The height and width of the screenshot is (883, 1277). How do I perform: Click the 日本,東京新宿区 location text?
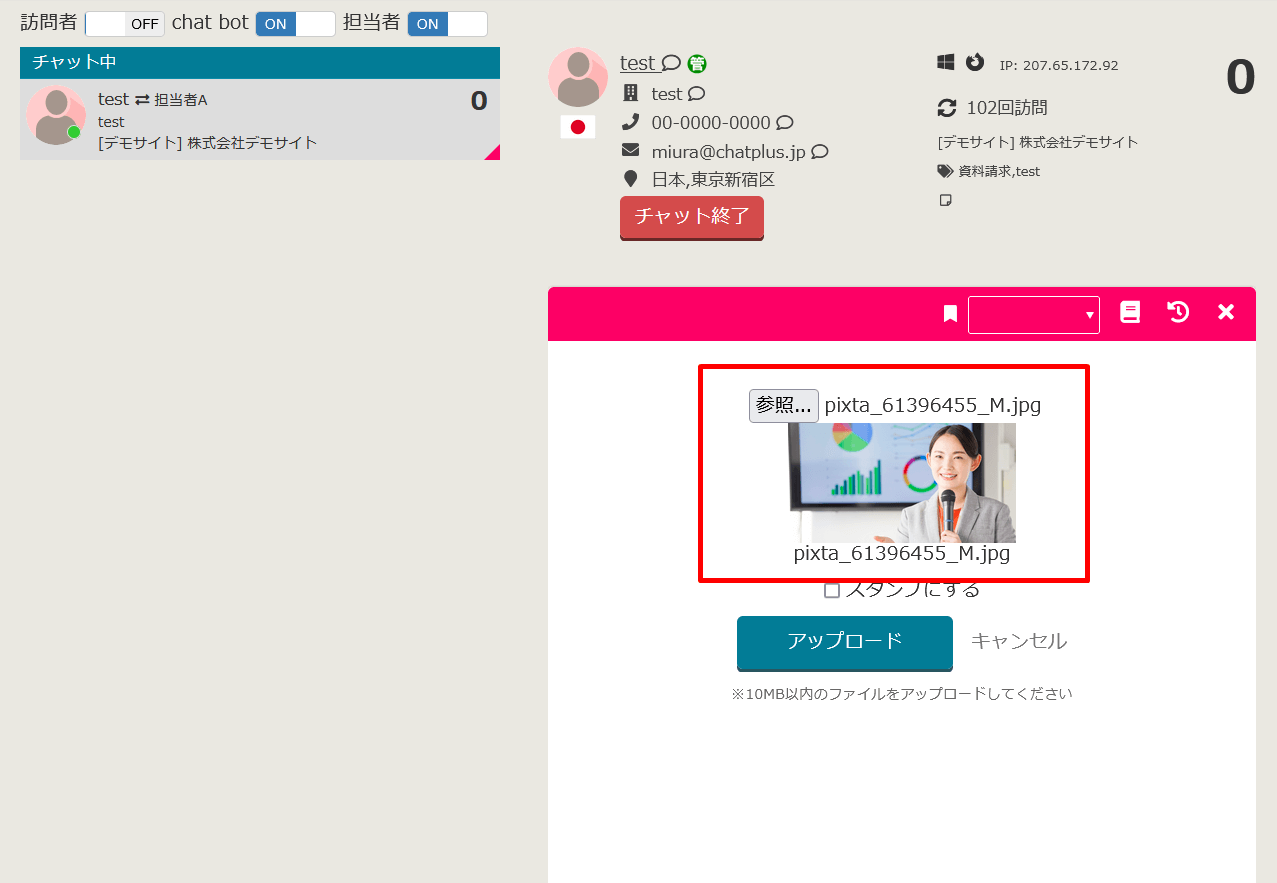pyautogui.click(x=713, y=180)
